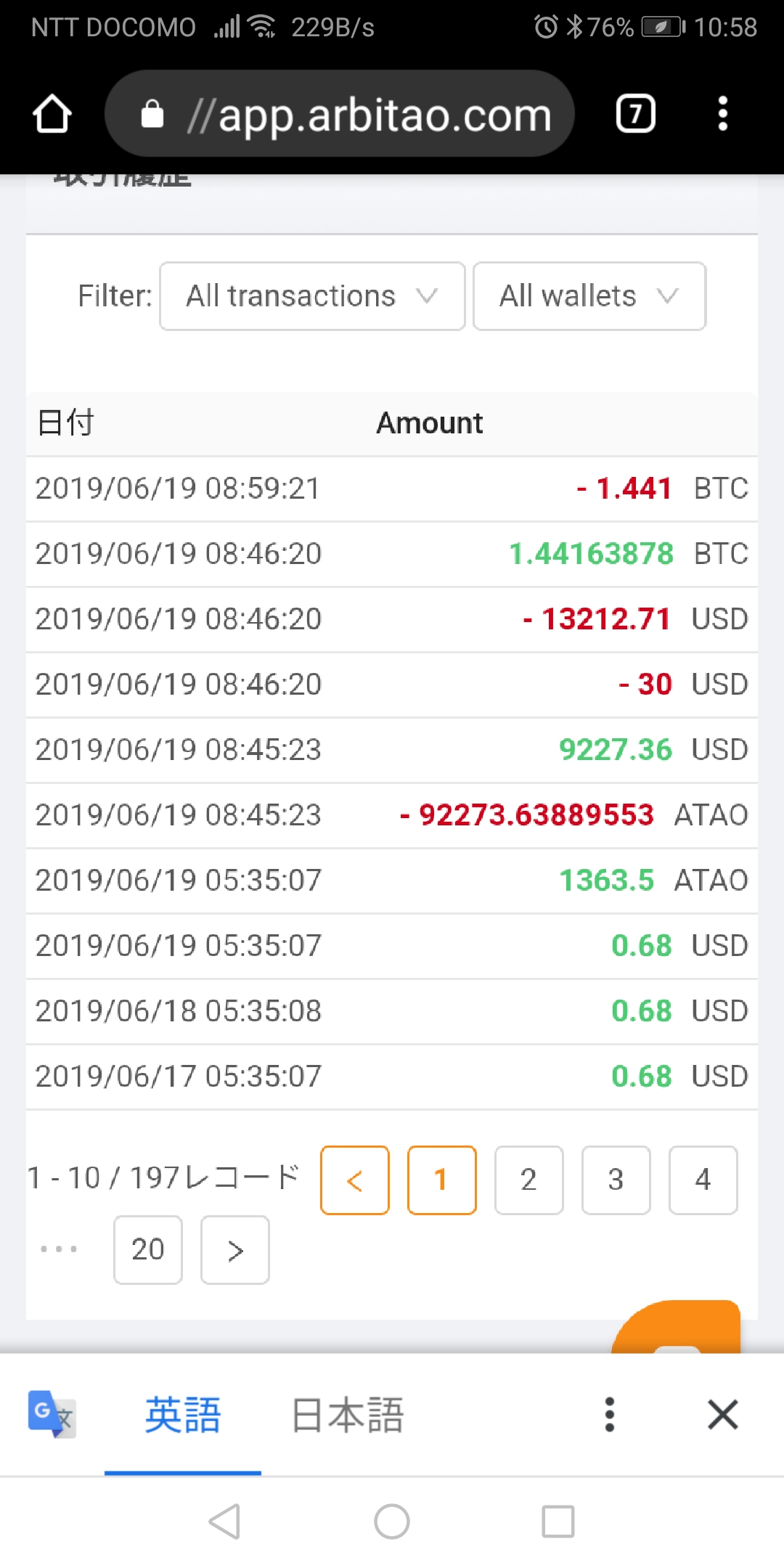Go to previous page with left arrow
Viewport: 784px width, 1568px height.
[355, 1180]
